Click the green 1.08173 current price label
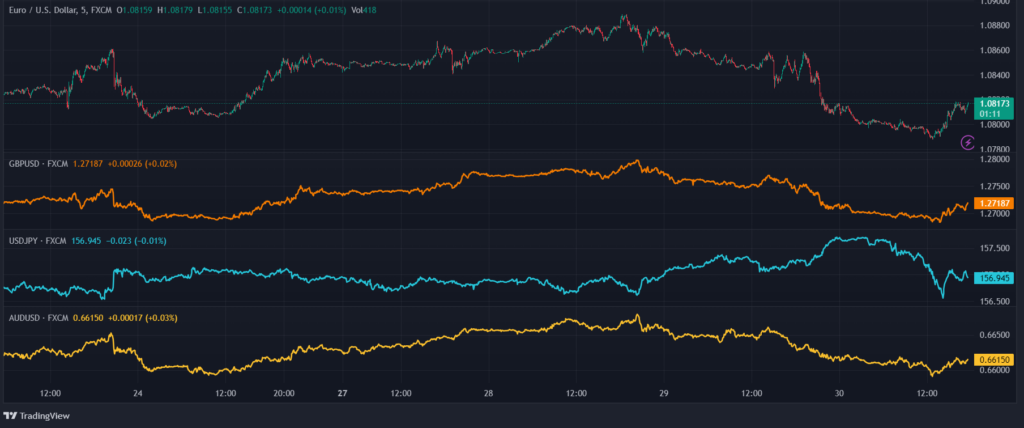The width and height of the screenshot is (1024, 428). 995,104
